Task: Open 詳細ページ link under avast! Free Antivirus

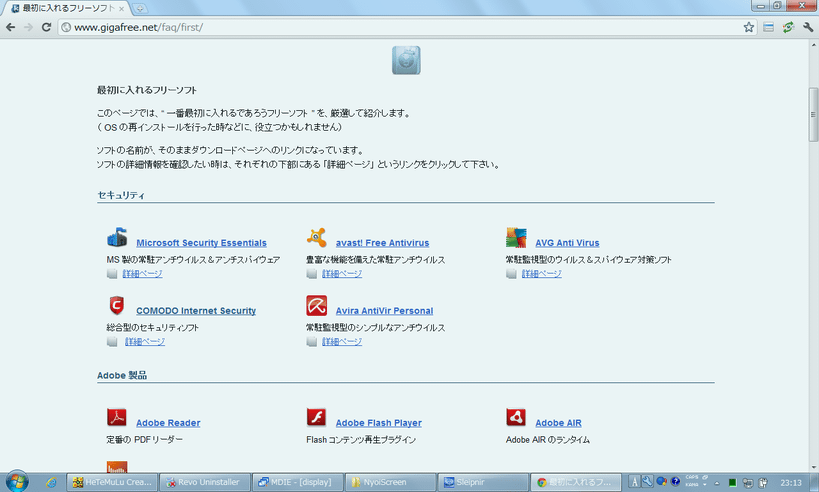Action: point(342,274)
